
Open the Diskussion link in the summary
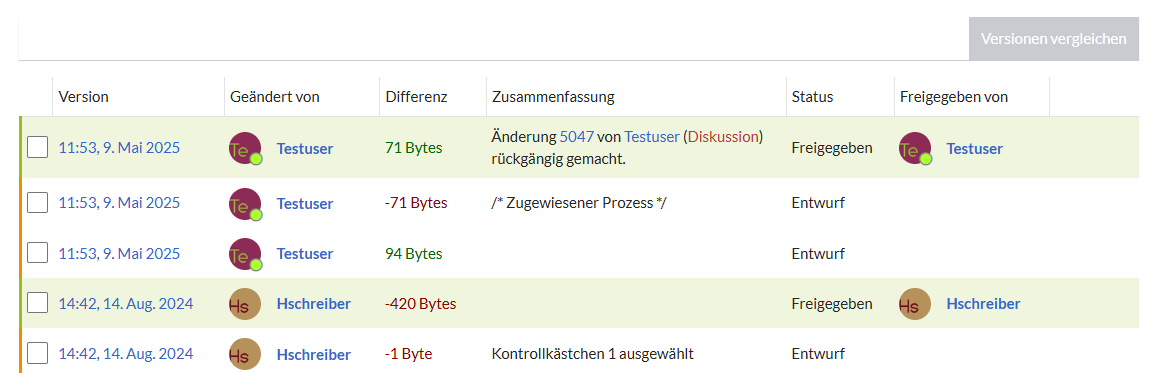pyautogui.click(x=722, y=136)
